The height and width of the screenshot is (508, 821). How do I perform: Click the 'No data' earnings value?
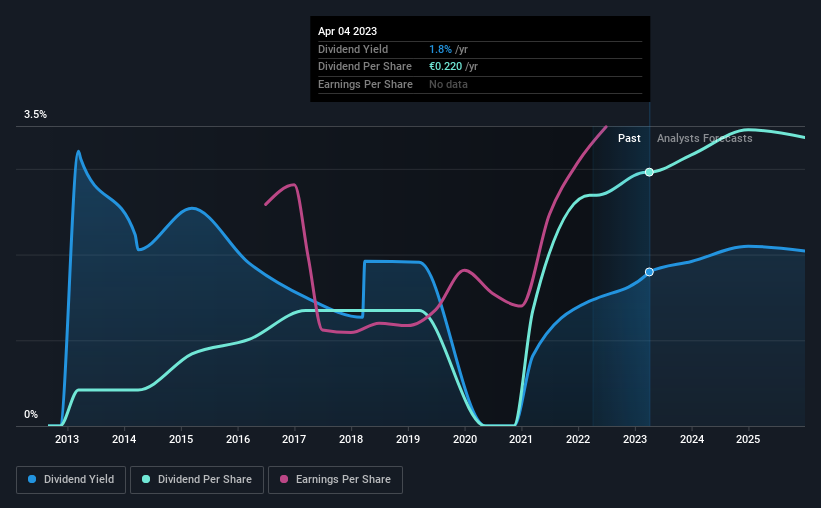[x=448, y=84]
